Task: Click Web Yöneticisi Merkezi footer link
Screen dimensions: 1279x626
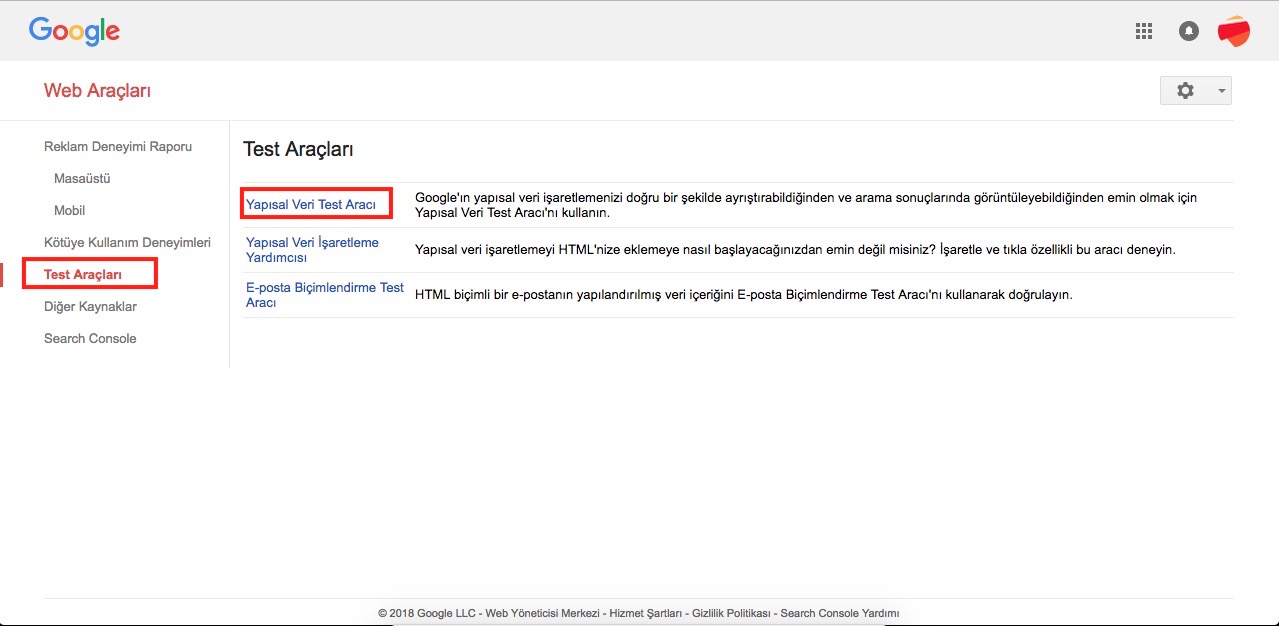Action: pyautogui.click(x=543, y=613)
